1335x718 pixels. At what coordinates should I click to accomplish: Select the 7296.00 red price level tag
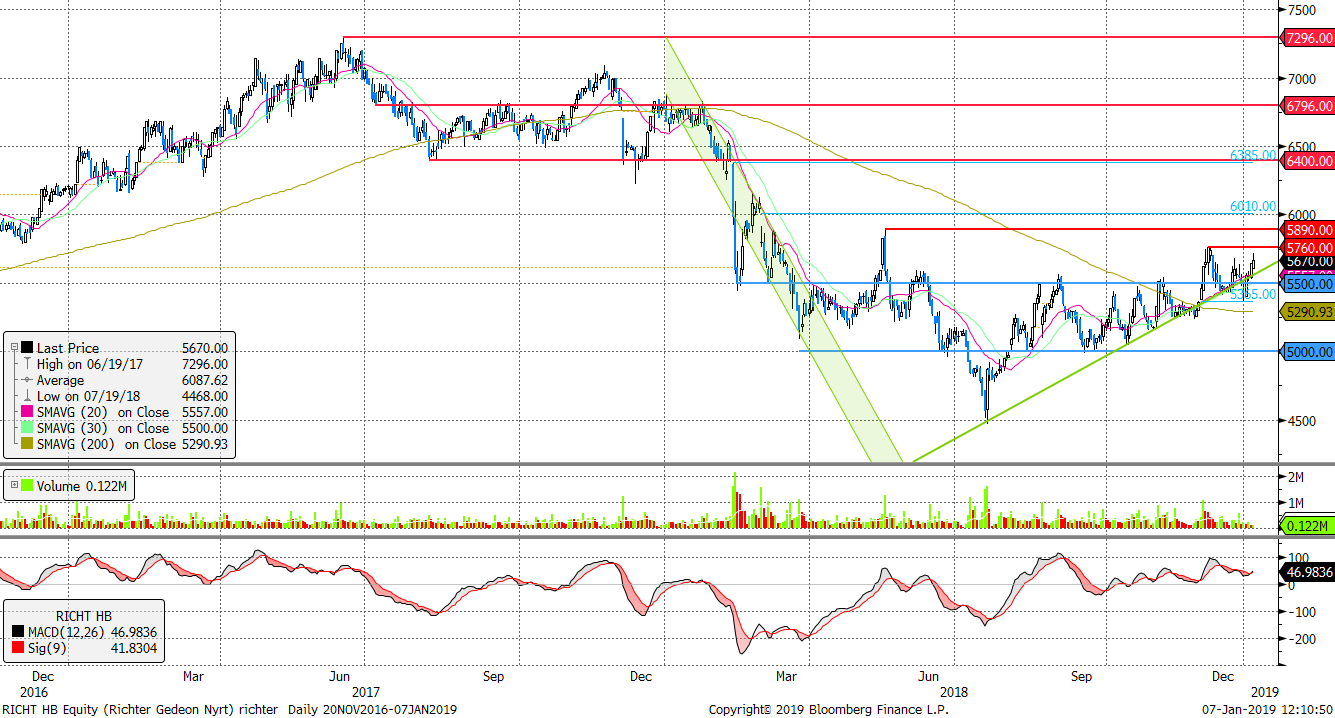tap(1309, 38)
